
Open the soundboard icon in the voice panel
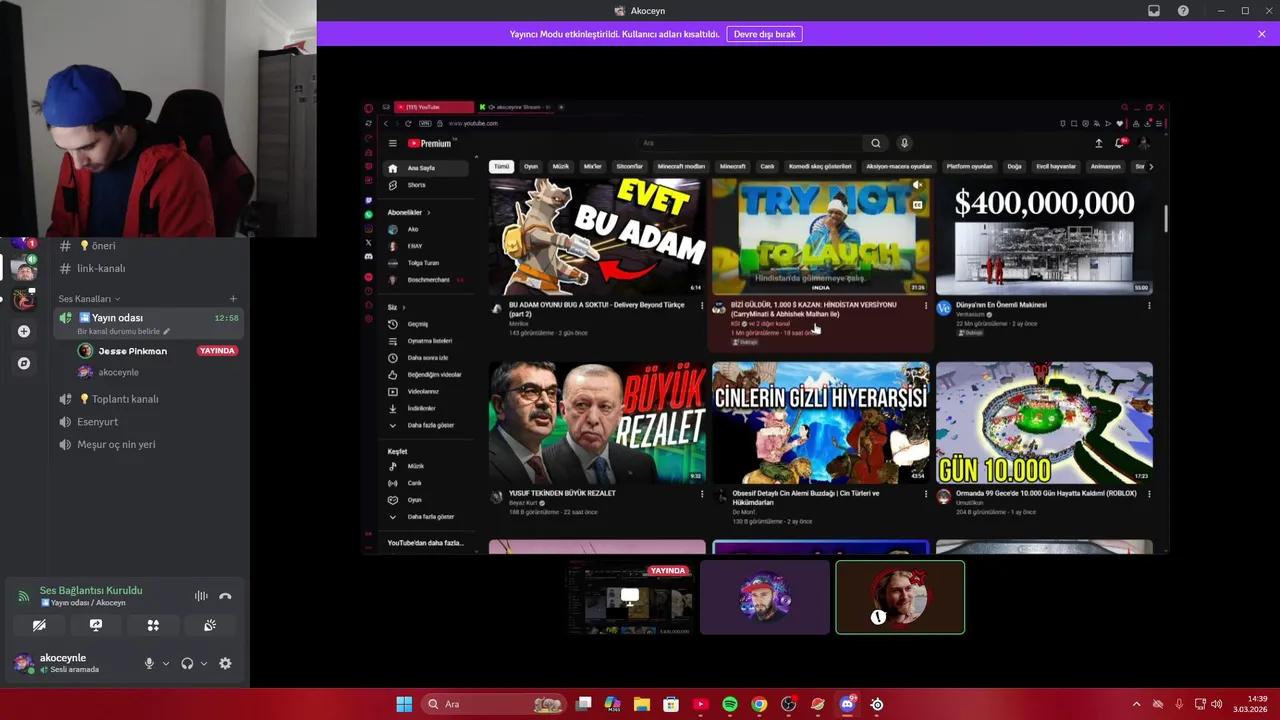click(x=210, y=625)
